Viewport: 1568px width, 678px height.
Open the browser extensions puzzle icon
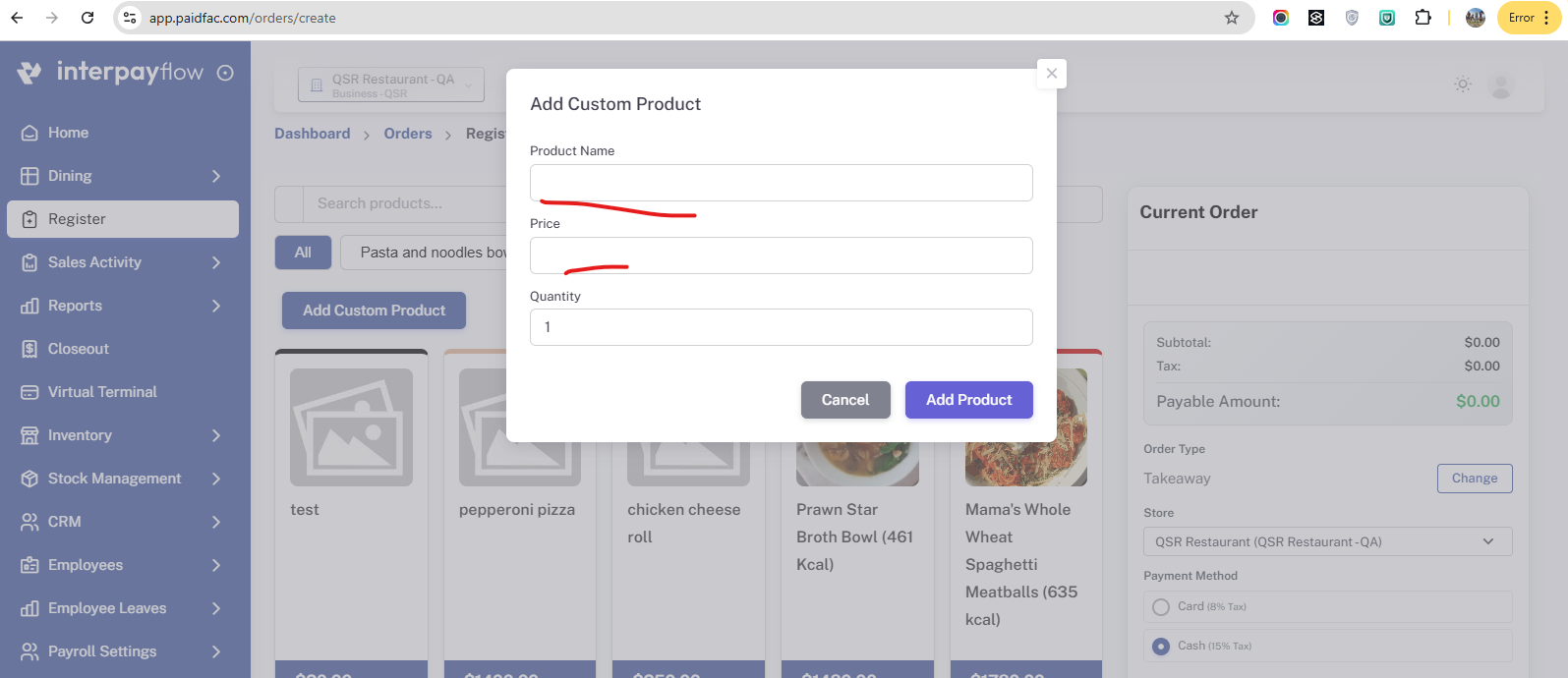pos(1423,18)
